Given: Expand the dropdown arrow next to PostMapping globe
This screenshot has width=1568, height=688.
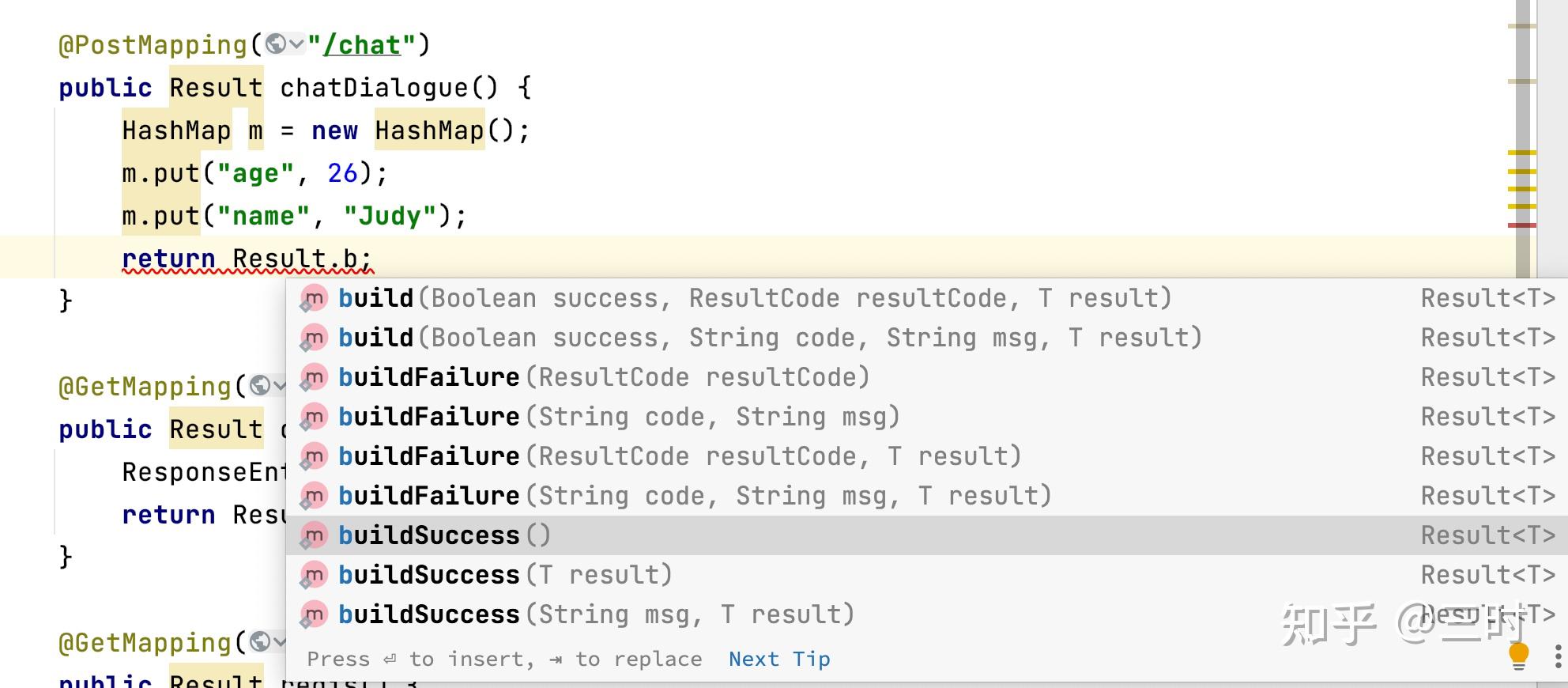Looking at the screenshot, I should tap(296, 44).
